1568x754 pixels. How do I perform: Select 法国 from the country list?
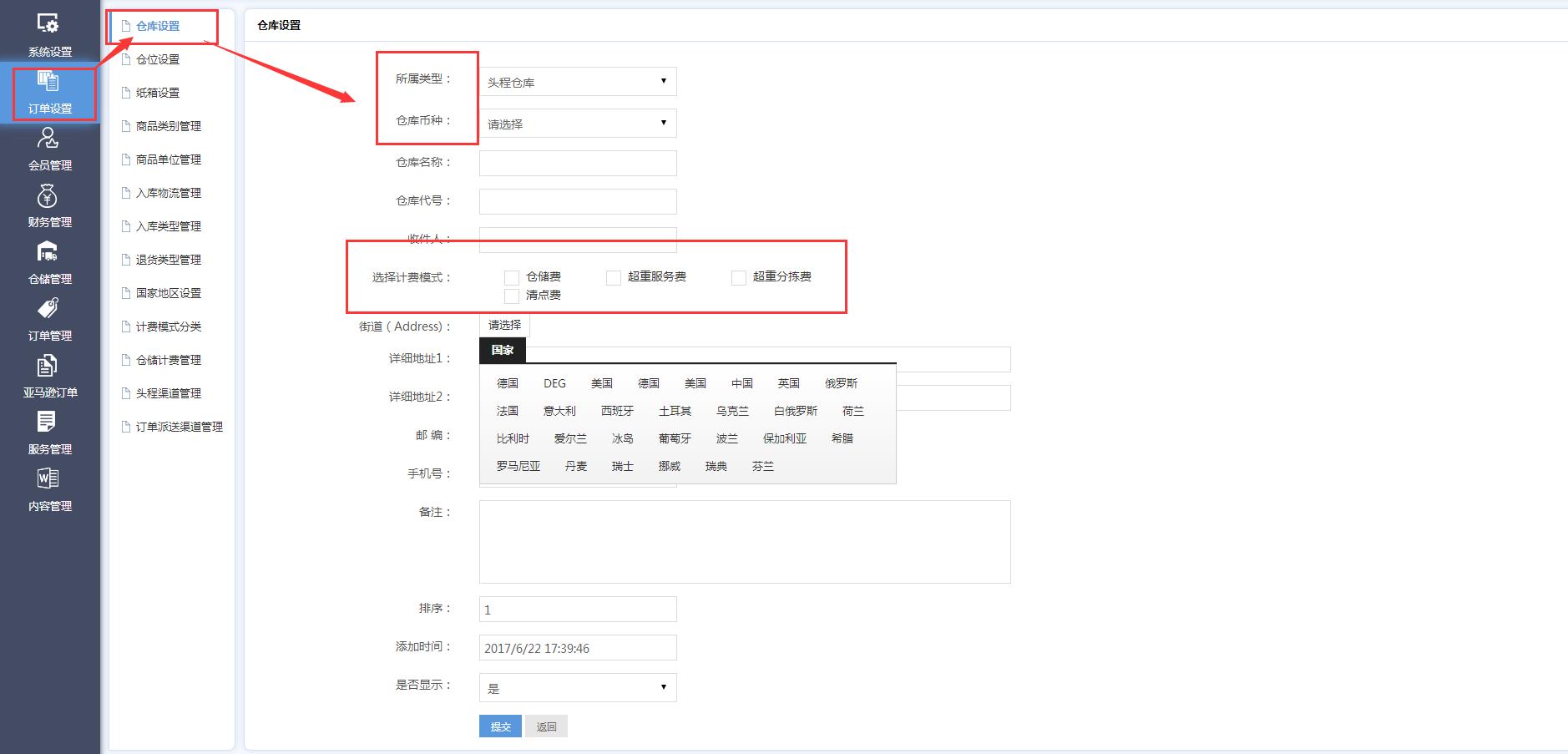point(508,410)
